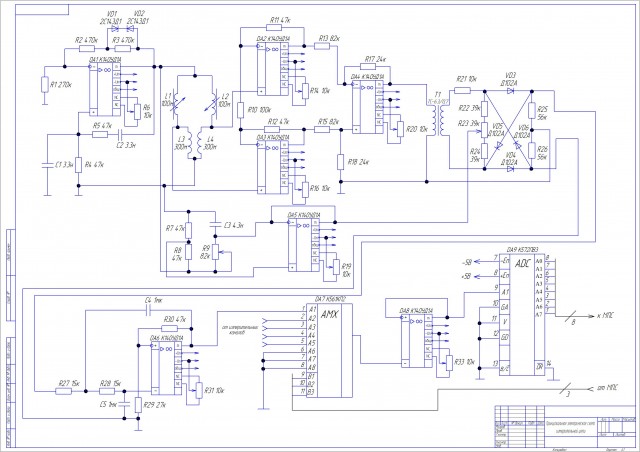Click the R18 24k label

pos(358,162)
